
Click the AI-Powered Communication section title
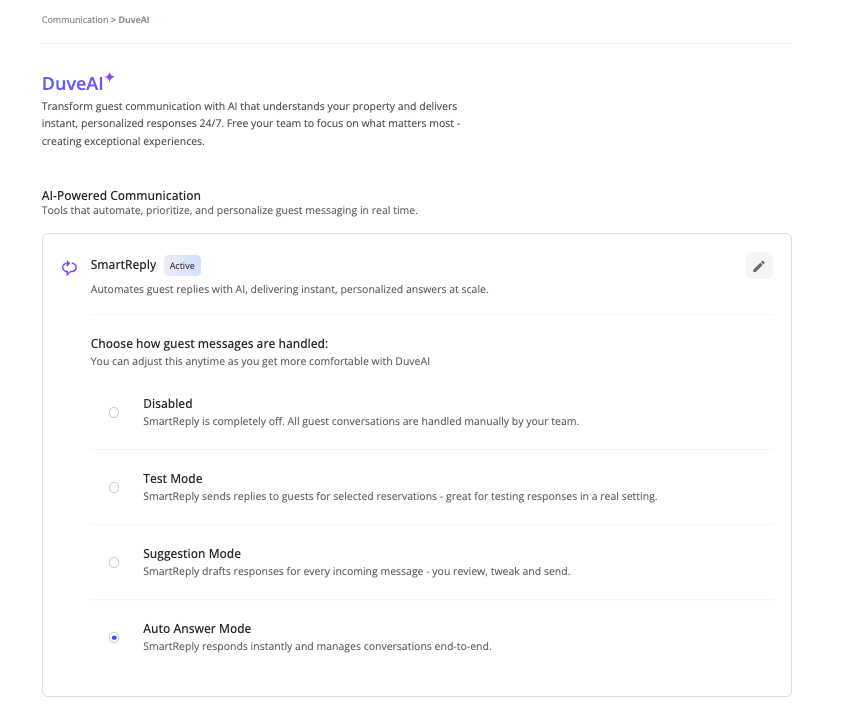(120, 195)
